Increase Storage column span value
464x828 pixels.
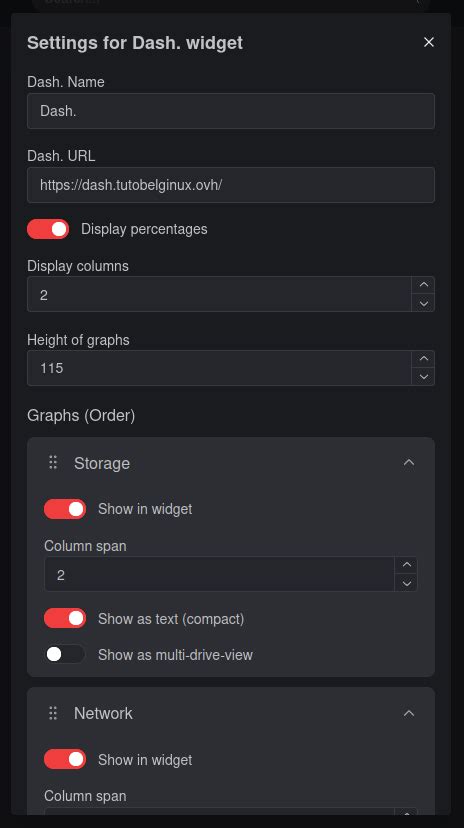(x=406, y=565)
